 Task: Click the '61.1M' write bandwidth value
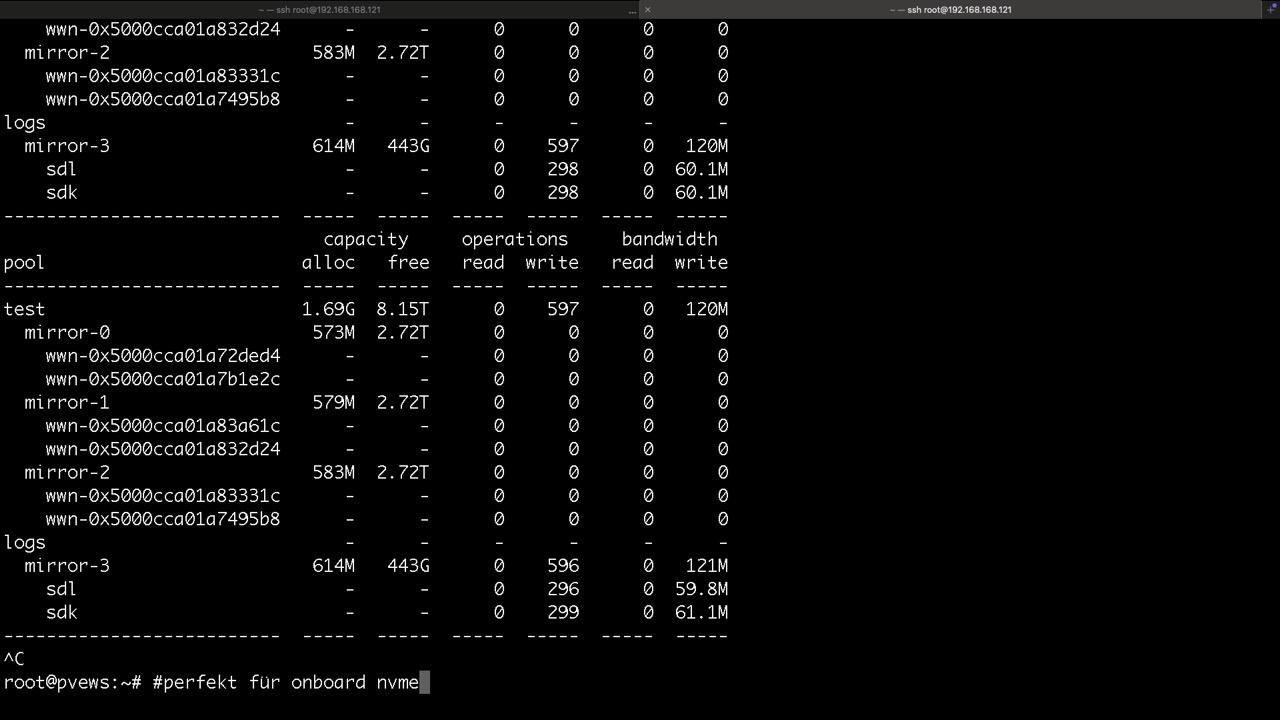[x=701, y=612]
